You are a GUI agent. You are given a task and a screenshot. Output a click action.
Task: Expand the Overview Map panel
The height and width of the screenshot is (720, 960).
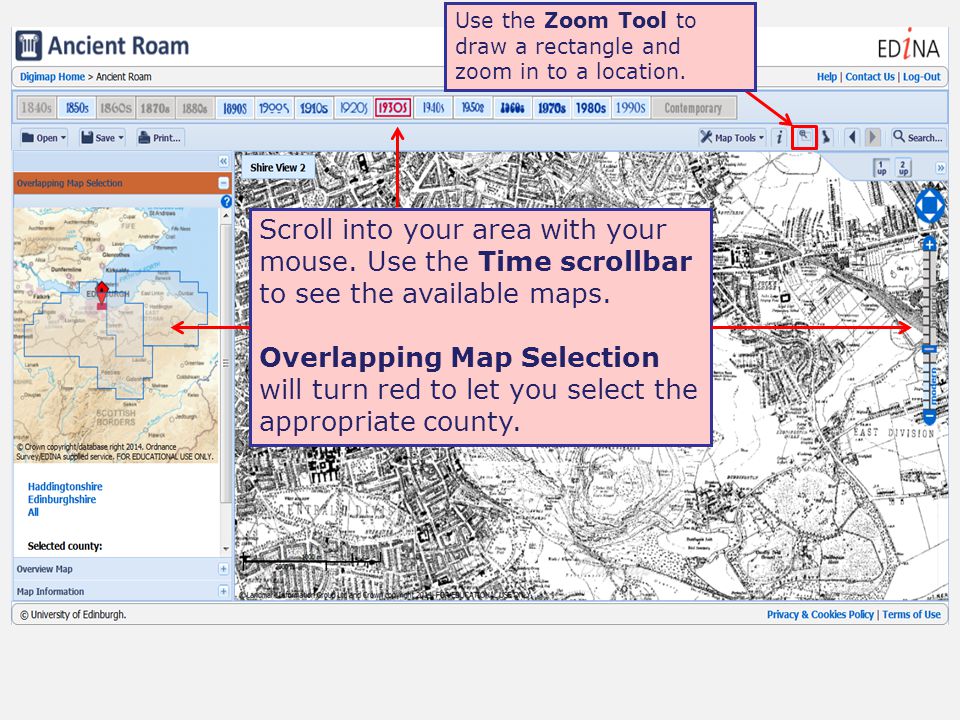point(223,569)
